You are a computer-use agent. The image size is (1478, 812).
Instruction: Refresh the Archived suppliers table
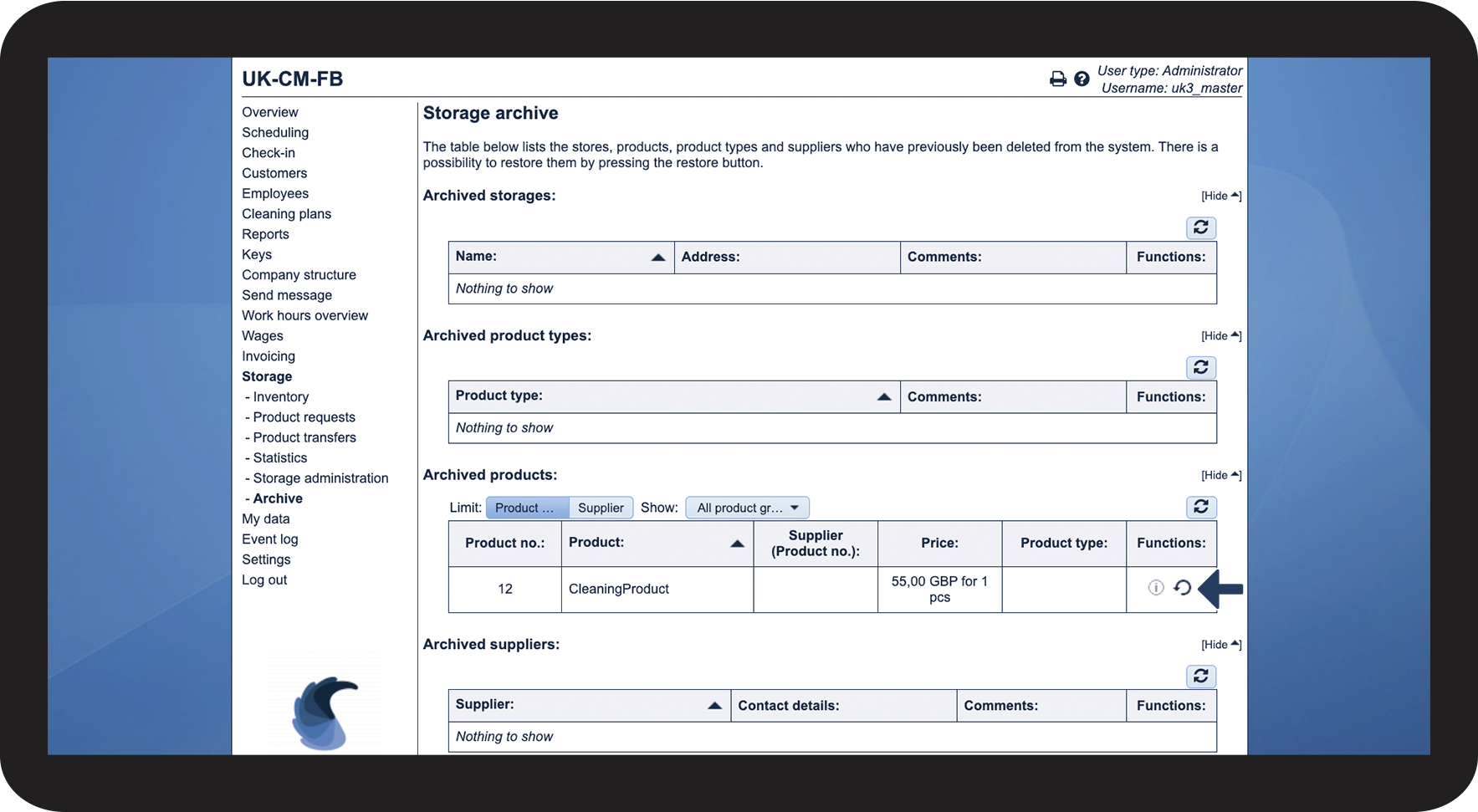click(1200, 676)
